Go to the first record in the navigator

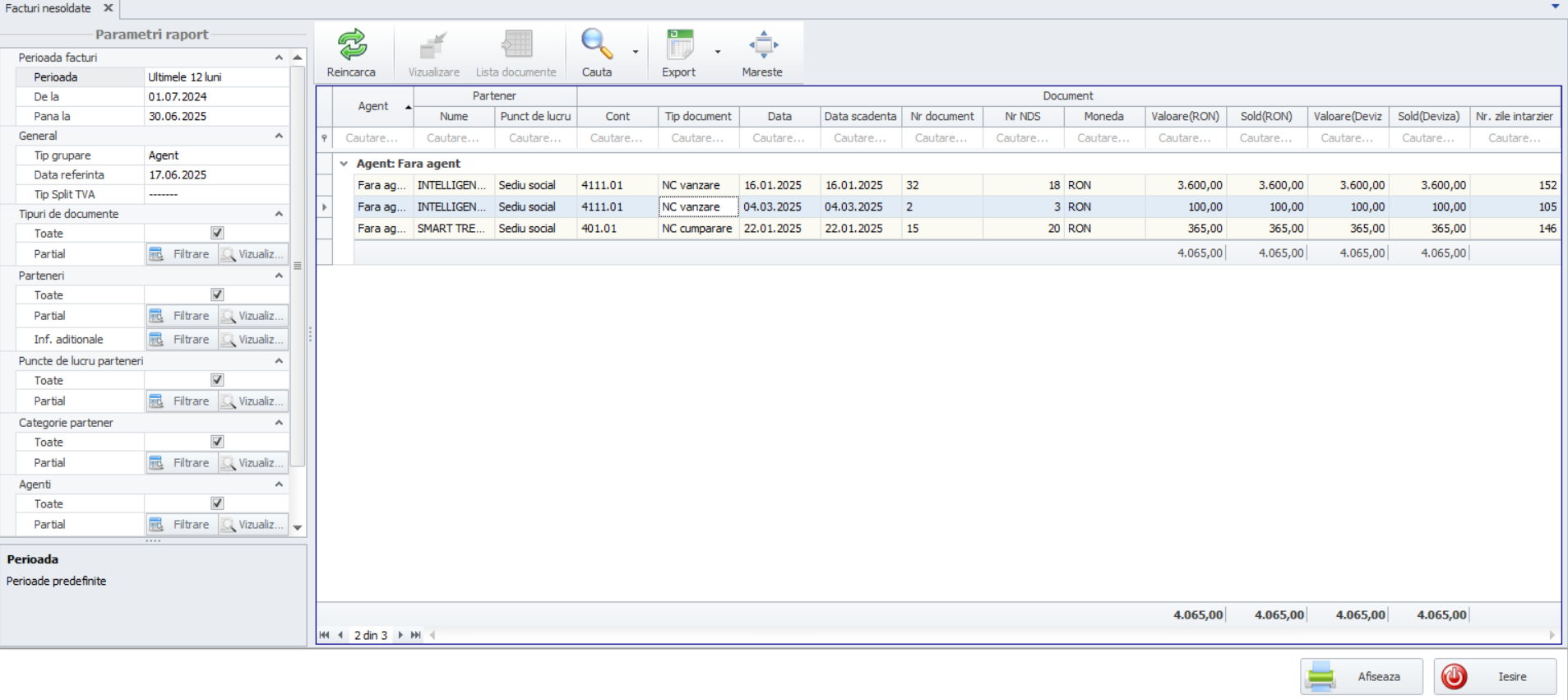(324, 635)
